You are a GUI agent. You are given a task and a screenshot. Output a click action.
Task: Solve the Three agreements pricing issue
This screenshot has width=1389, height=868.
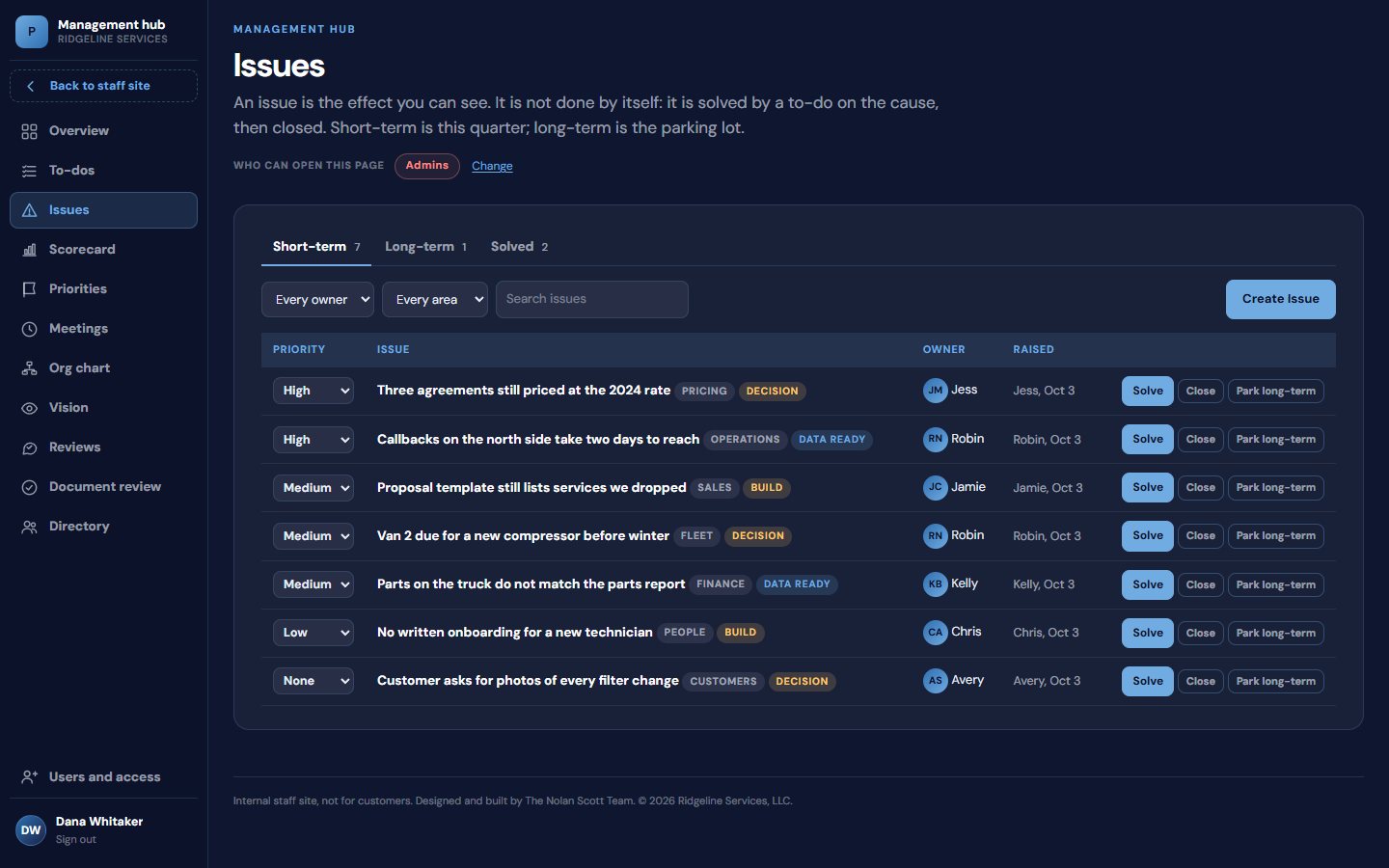click(1148, 391)
